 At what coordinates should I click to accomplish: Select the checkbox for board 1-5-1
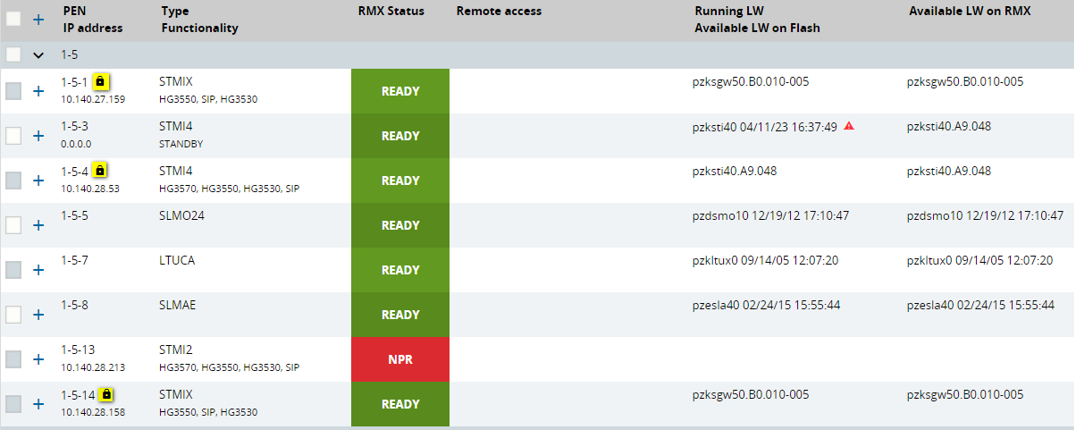13,91
